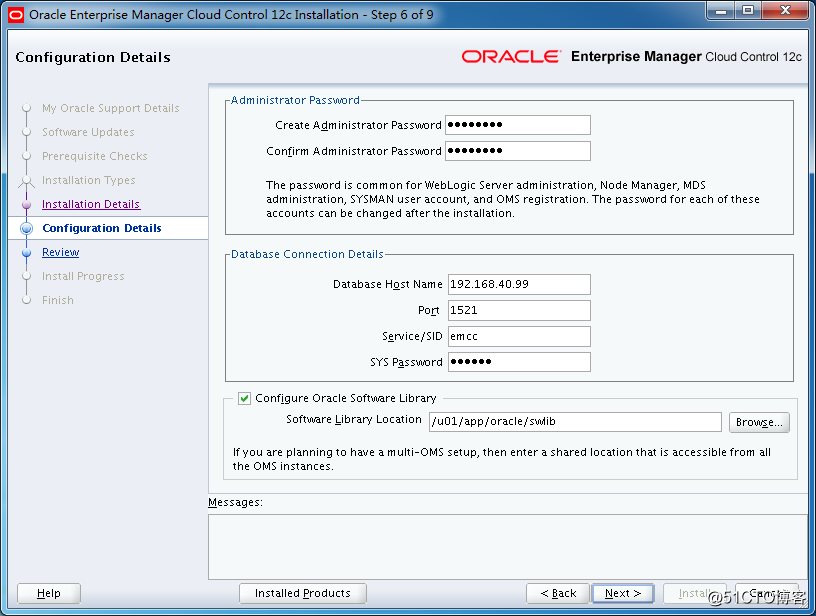Uncheck Configure Oracle Software Library checkbox
This screenshot has height=616, width=816.
point(244,398)
